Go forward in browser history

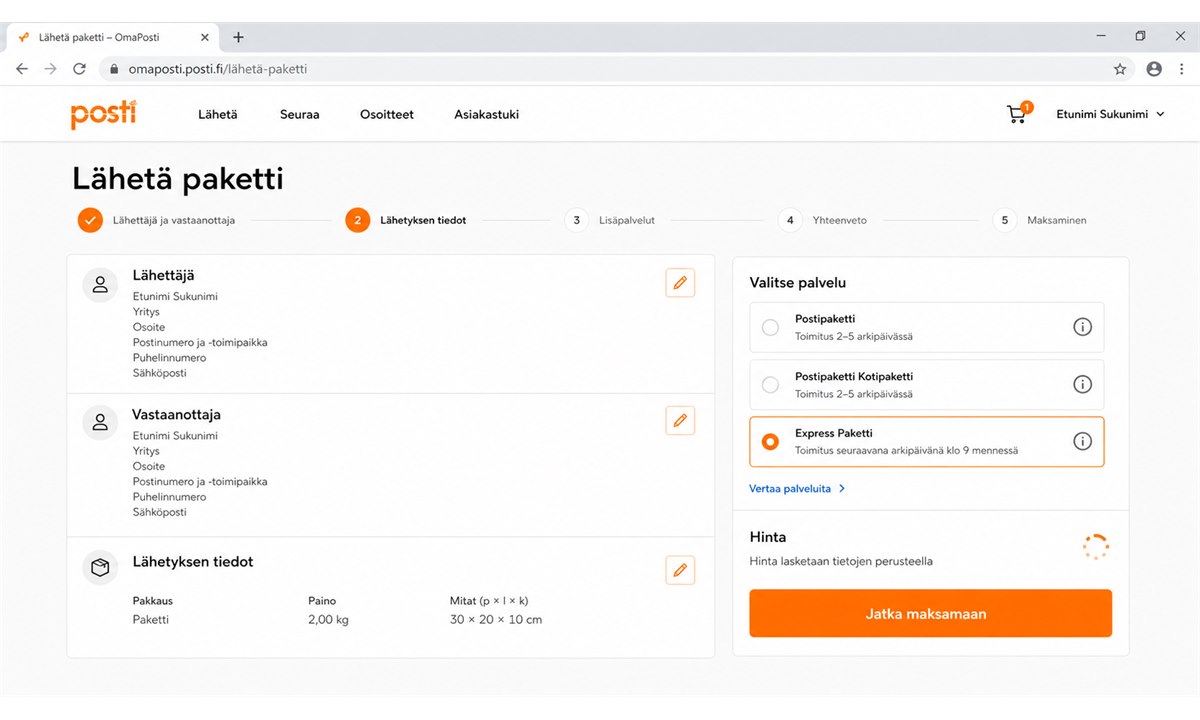51,69
